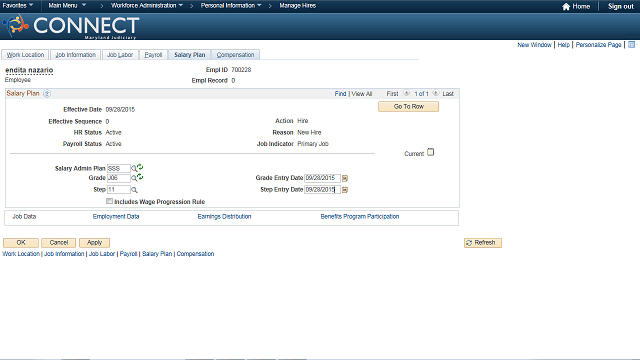Open Manage Hires breadcrumb

click(x=298, y=5)
